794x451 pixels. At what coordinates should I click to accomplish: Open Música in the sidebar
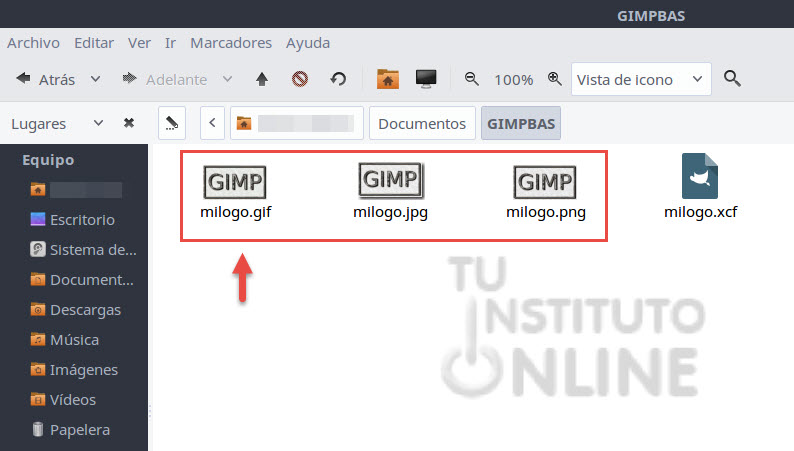click(x=65, y=340)
